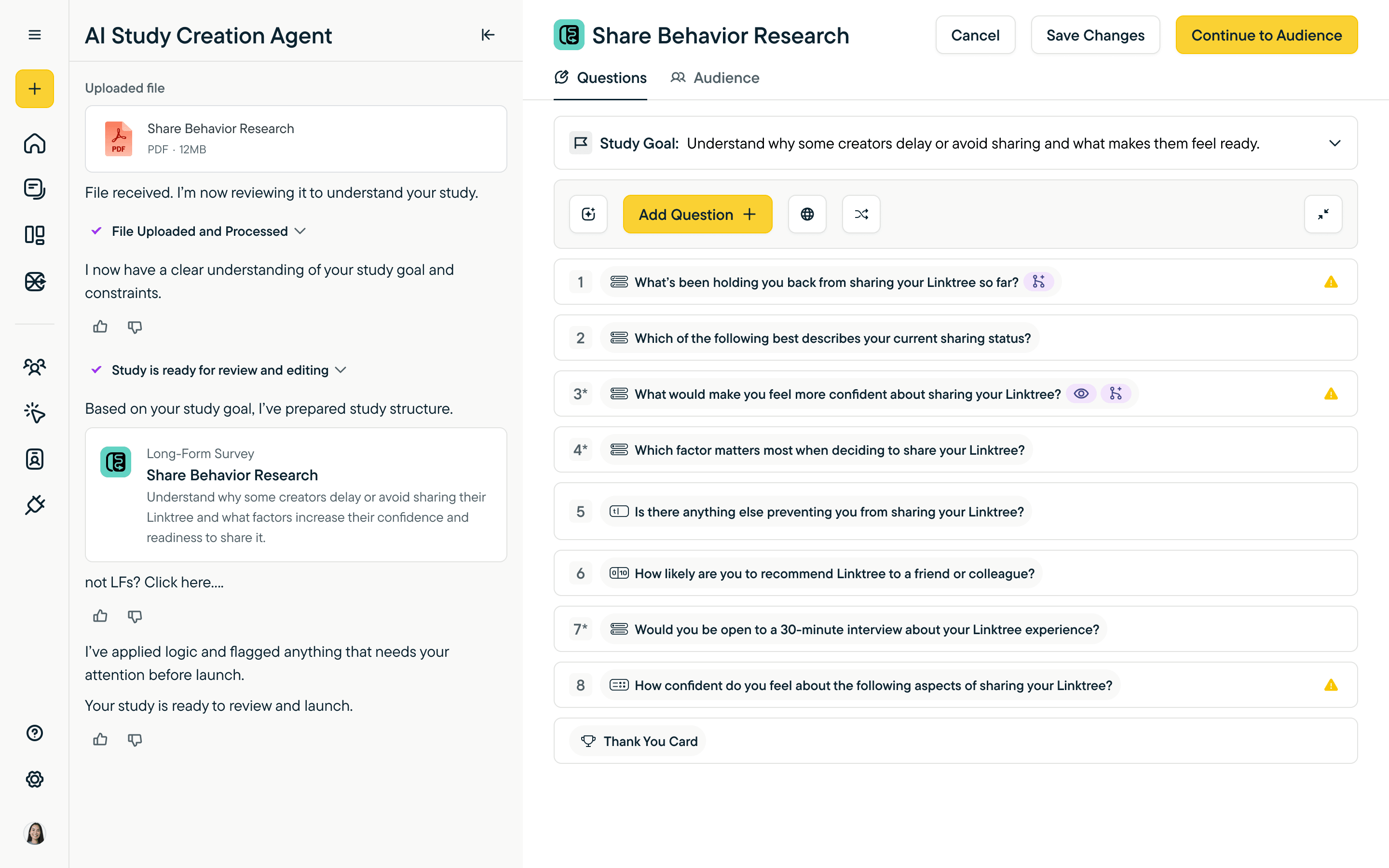The width and height of the screenshot is (1389, 868).
Task: Click the logic branch icon on question 1
Action: pos(1038,281)
